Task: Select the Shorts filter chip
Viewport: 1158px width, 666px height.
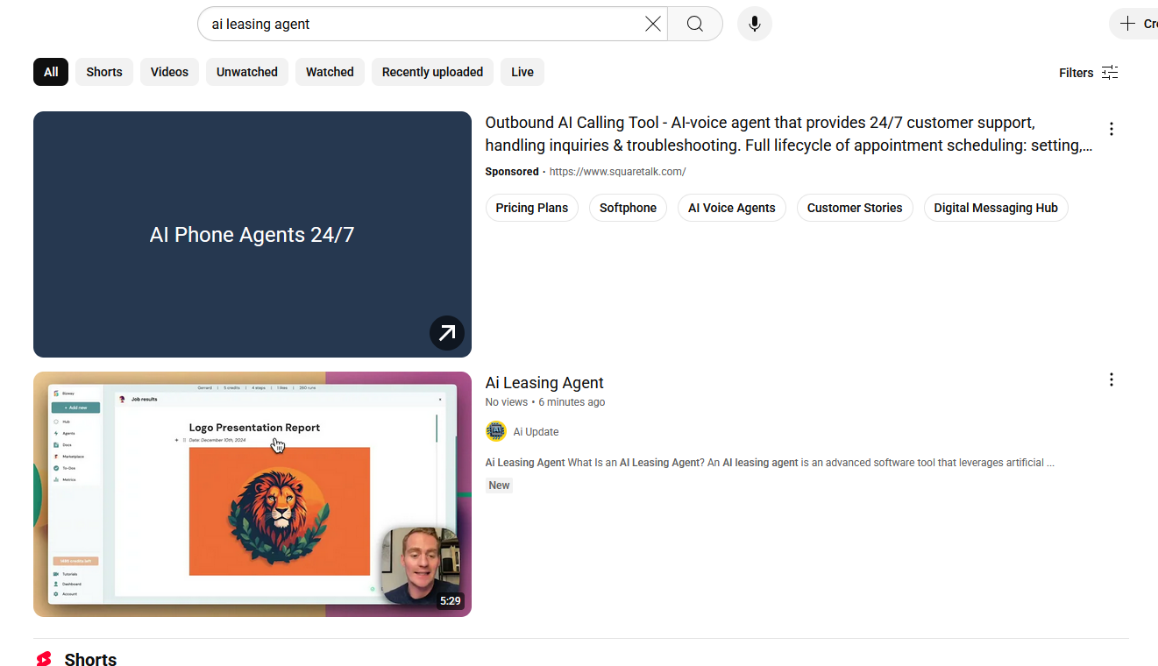Action: coord(104,72)
